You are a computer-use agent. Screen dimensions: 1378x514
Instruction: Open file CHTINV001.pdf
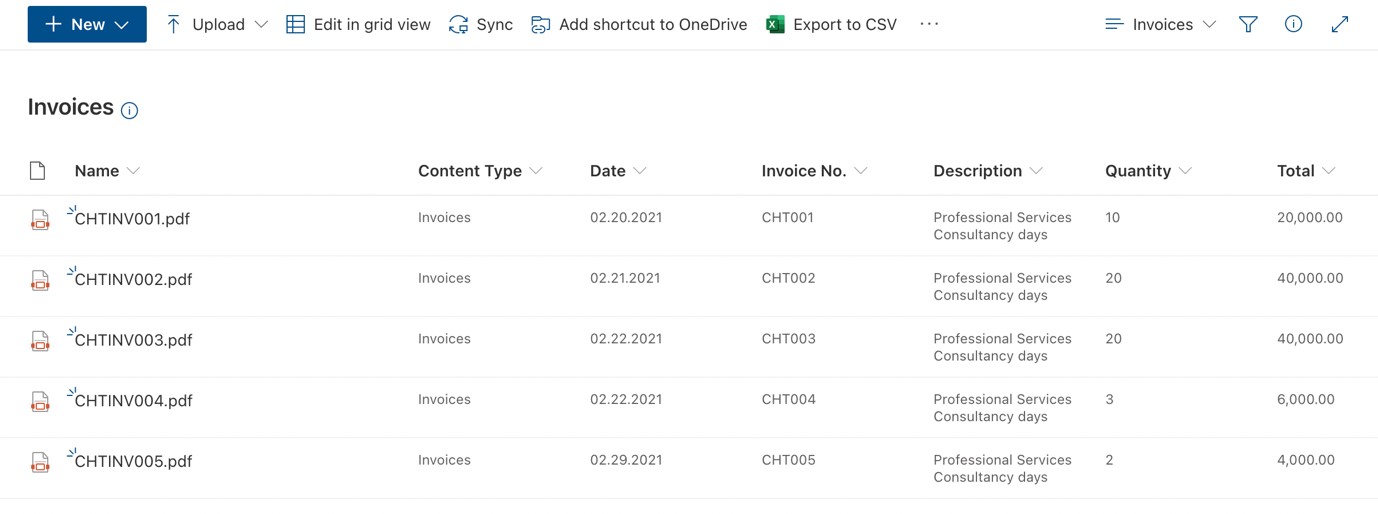[x=132, y=219]
